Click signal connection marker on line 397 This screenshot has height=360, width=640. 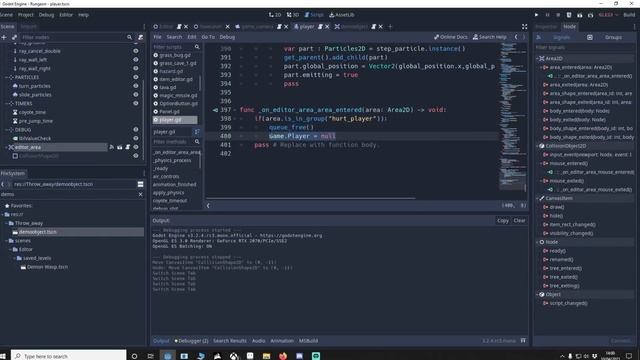click(215, 110)
